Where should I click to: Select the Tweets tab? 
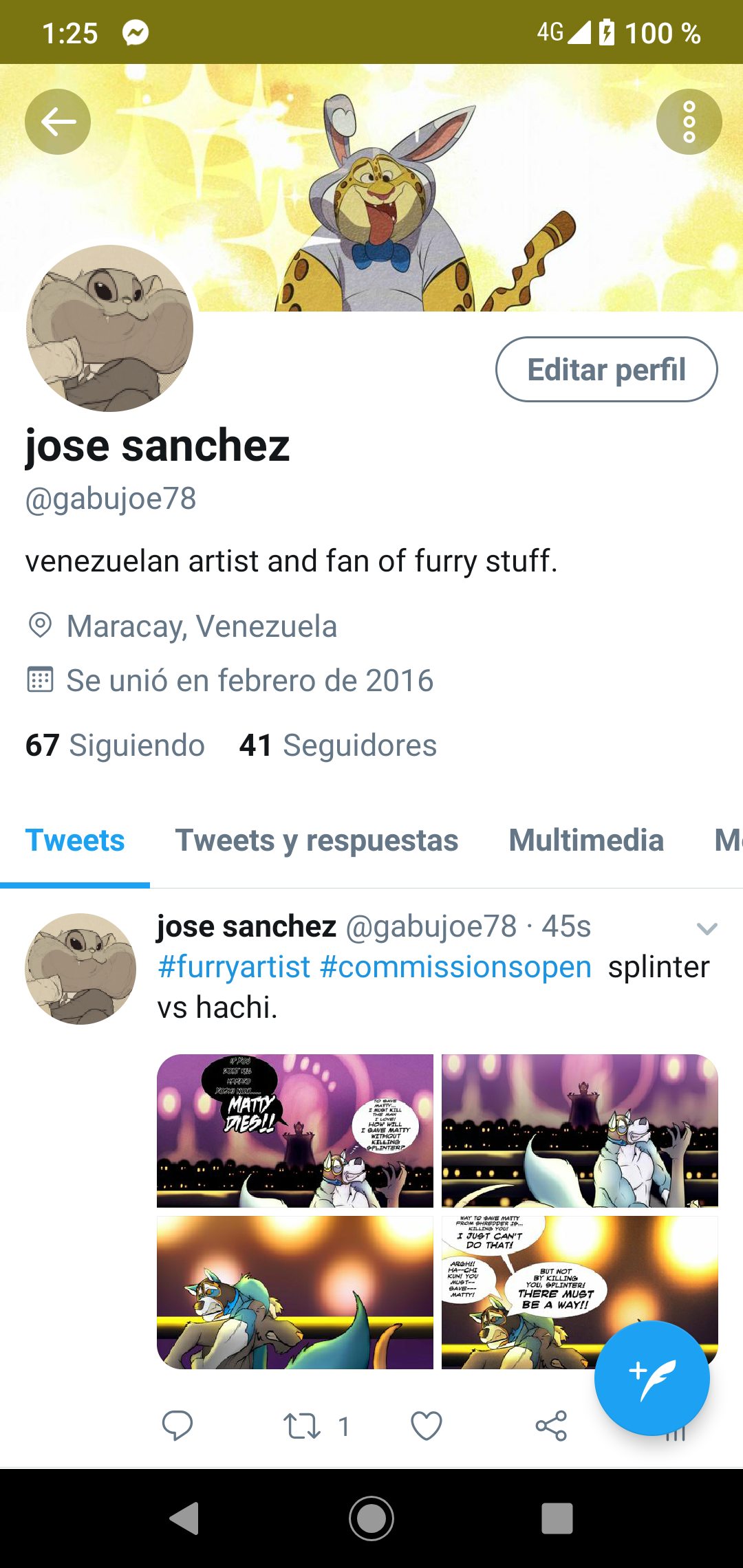75,840
